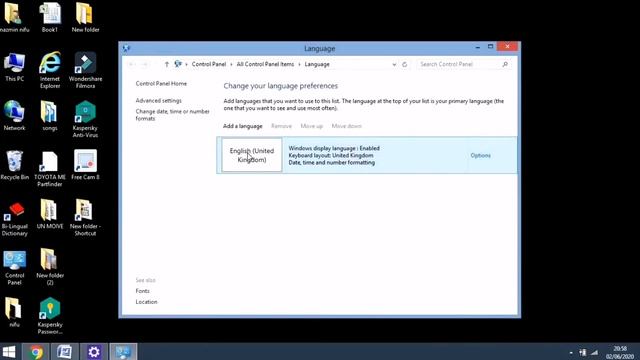640x360 pixels.
Task: Show hidden tray icons arrow
Action: (x=571, y=353)
